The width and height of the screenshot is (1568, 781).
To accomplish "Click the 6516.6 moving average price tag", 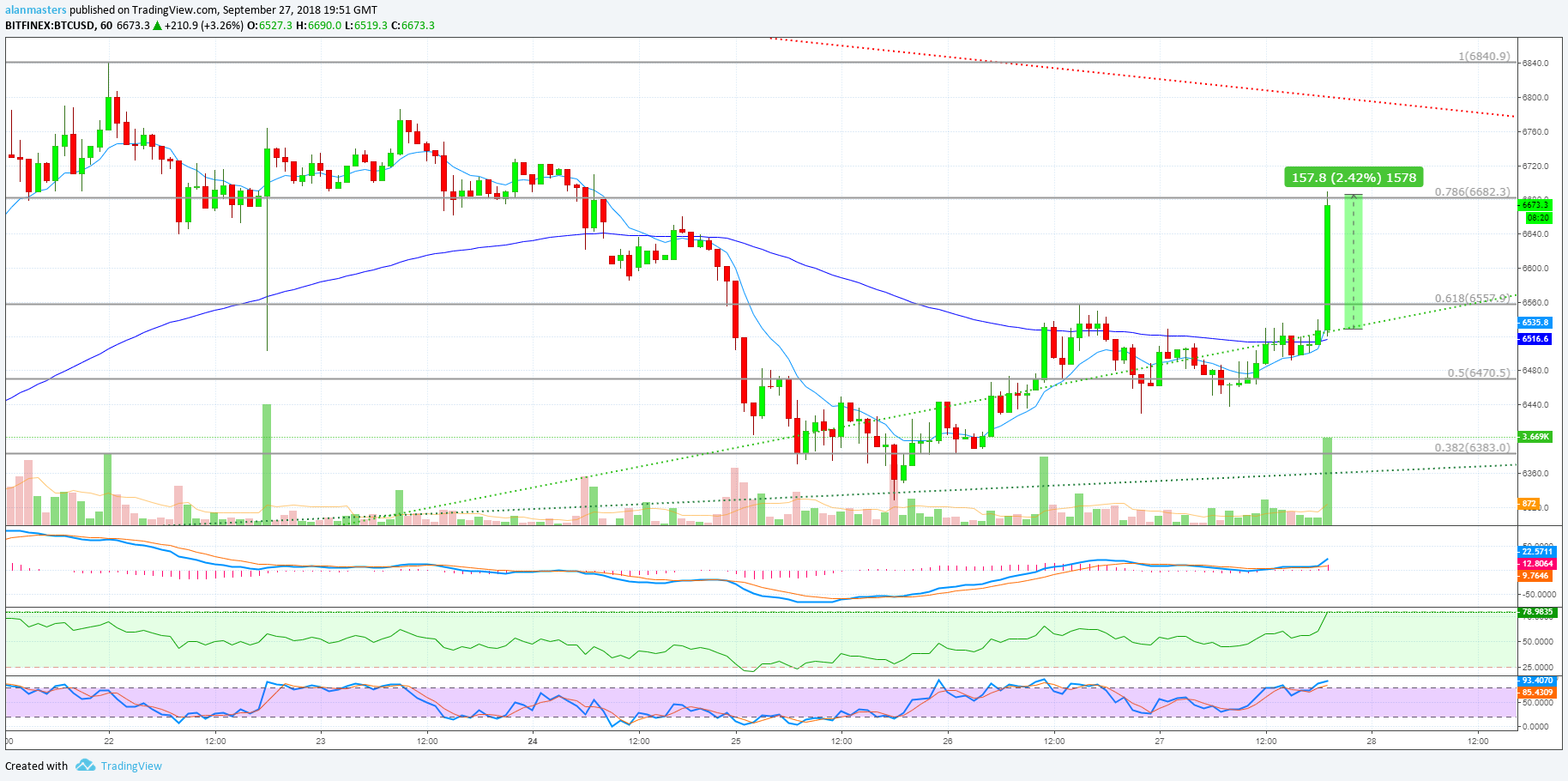I will 1535,339.
